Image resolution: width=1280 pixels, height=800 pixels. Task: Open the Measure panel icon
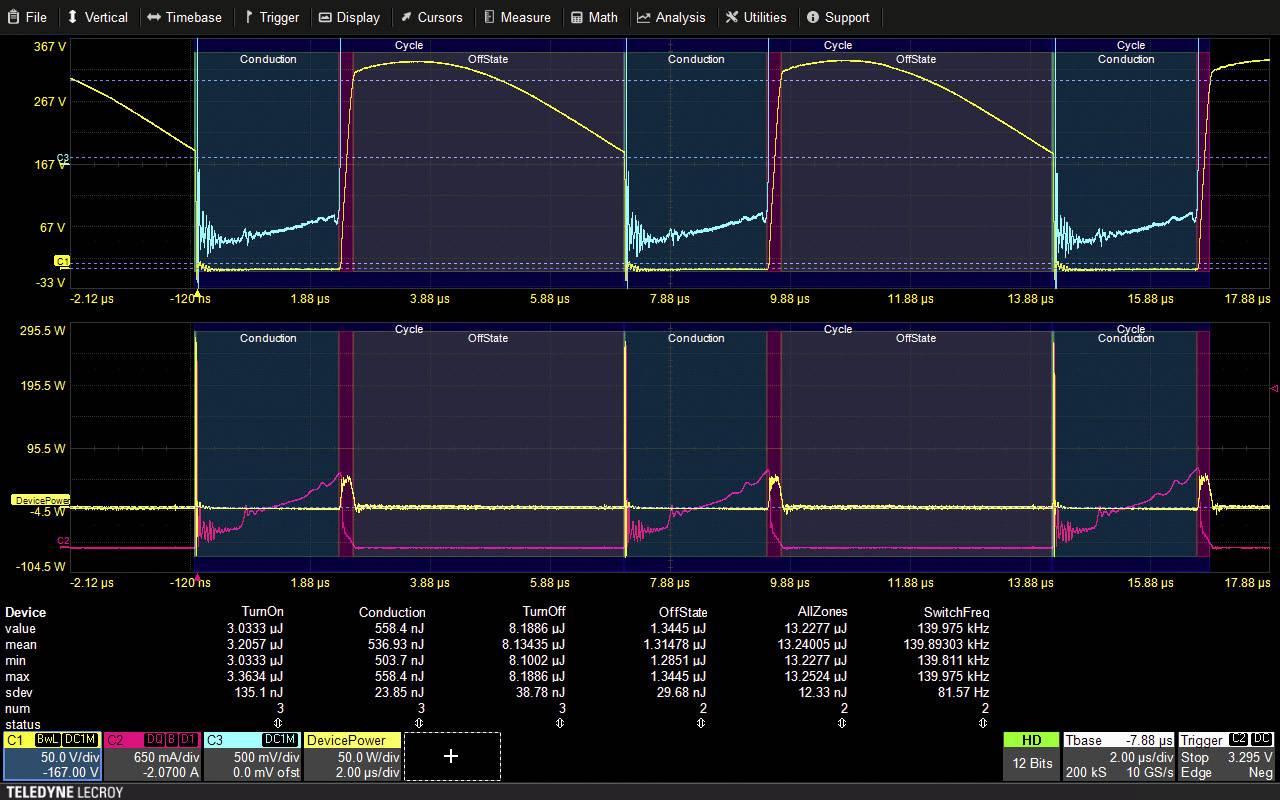tap(489, 17)
